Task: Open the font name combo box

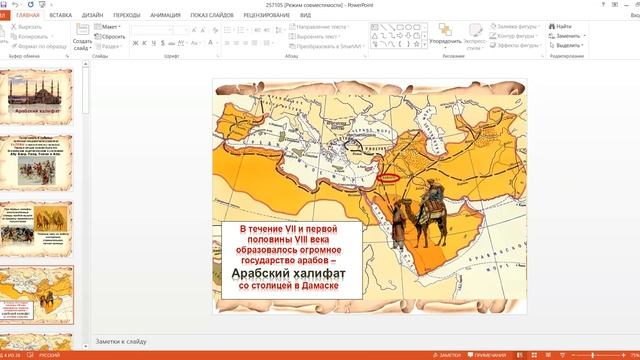Action: (x=151, y=30)
